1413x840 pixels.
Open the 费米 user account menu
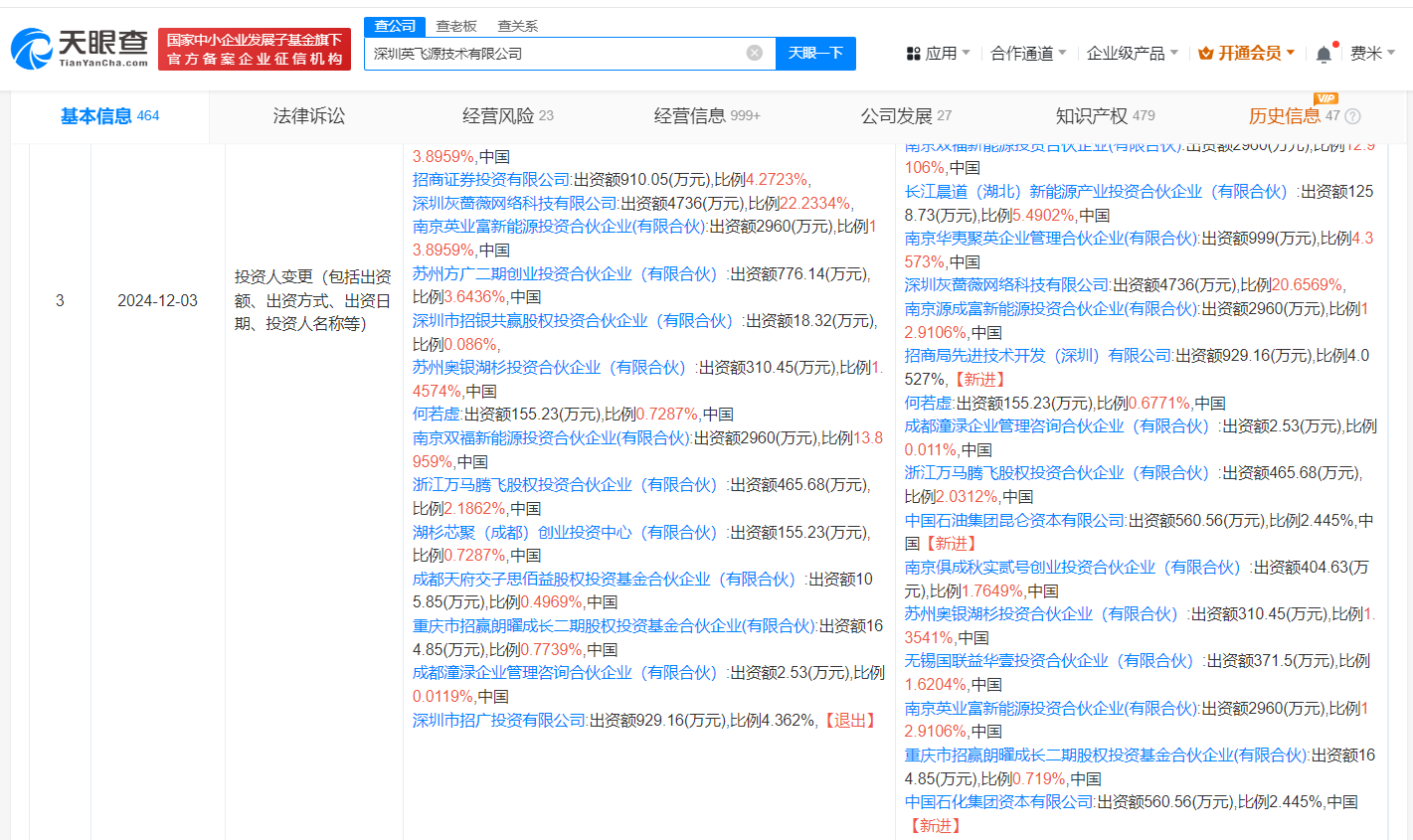coord(1372,54)
